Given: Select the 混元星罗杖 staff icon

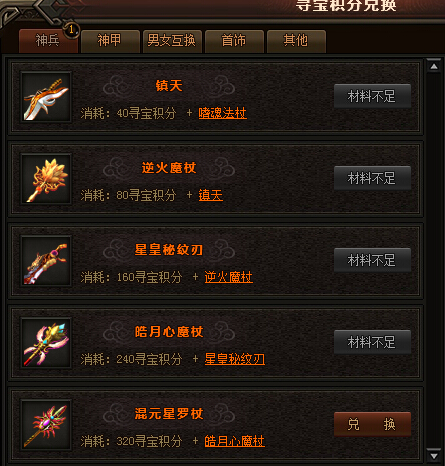Looking at the screenshot, I should (x=46, y=425).
